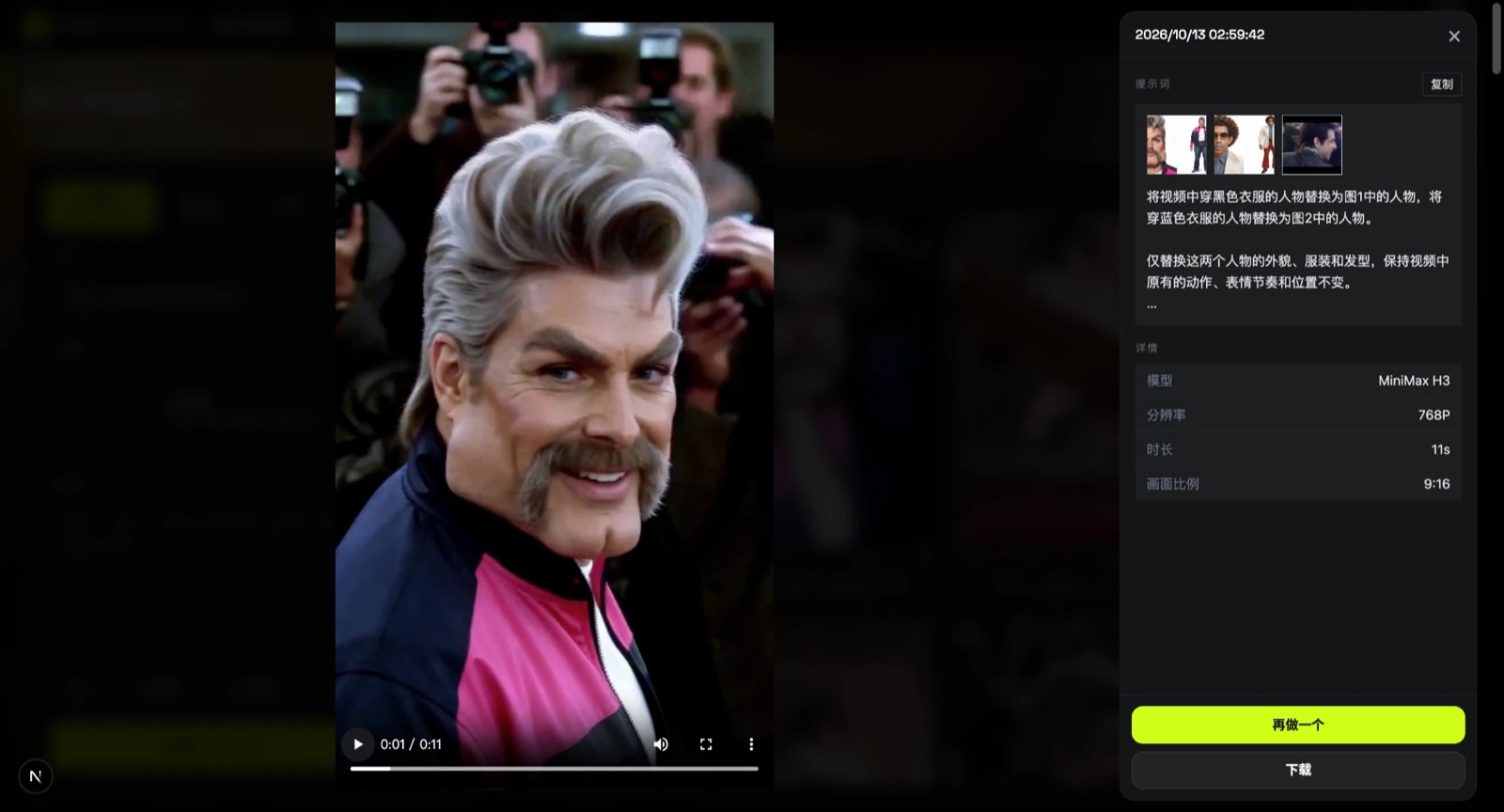Click the 再做一个 button

[x=1298, y=725]
